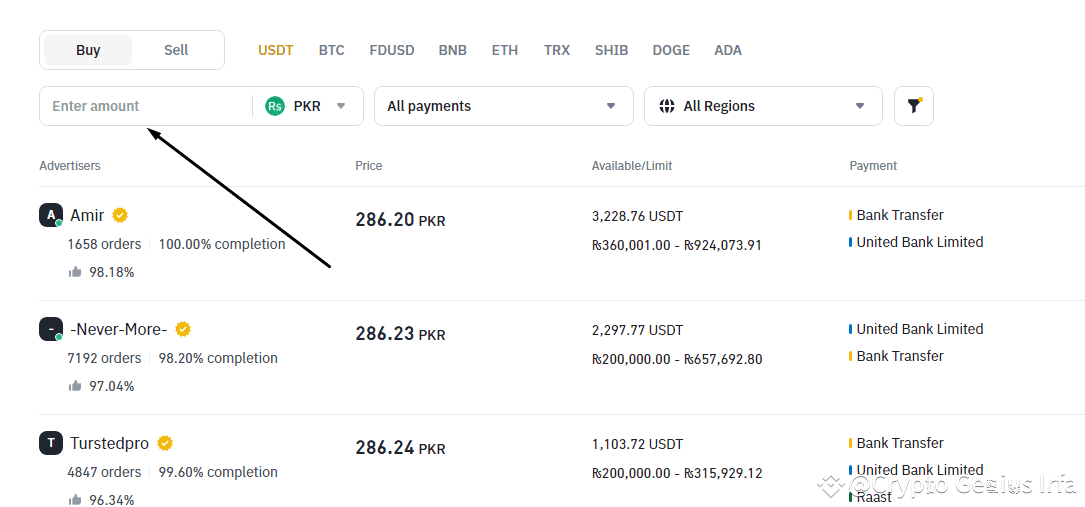Click -Never-More- verified badge
This screenshot has height=507, width=1085.
tap(183, 329)
